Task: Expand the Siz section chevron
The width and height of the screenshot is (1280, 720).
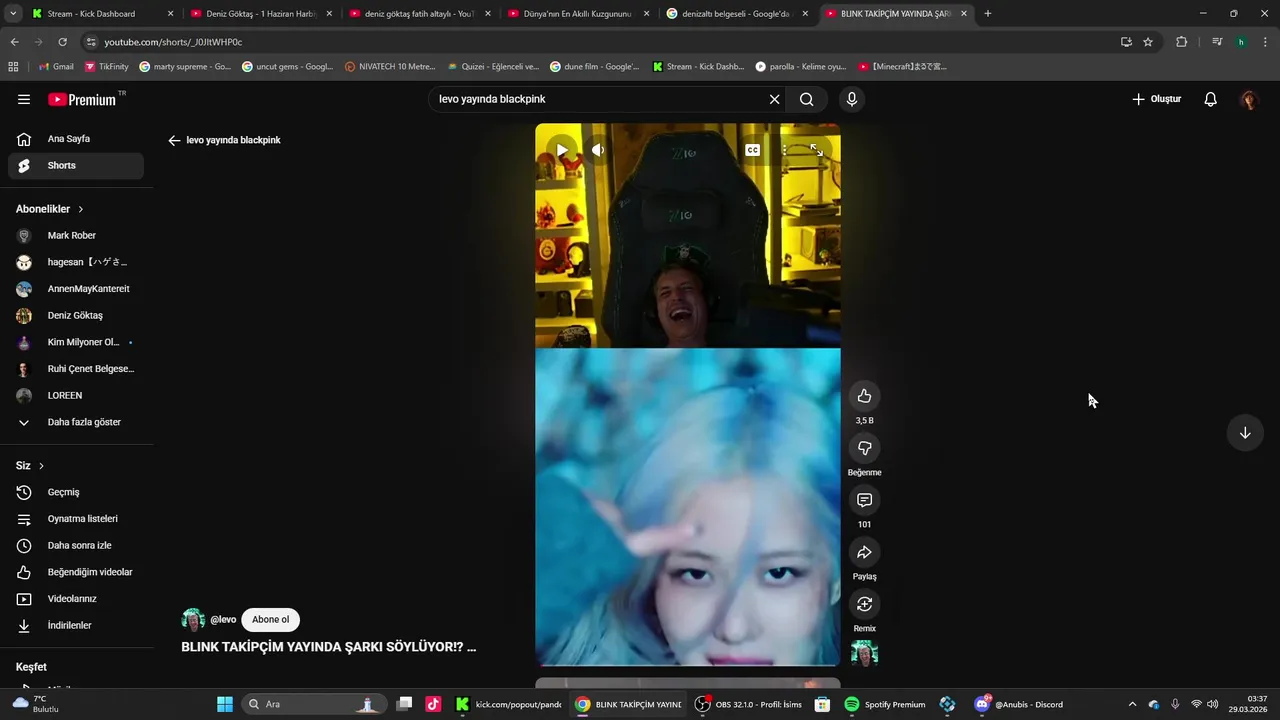Action: click(41, 466)
